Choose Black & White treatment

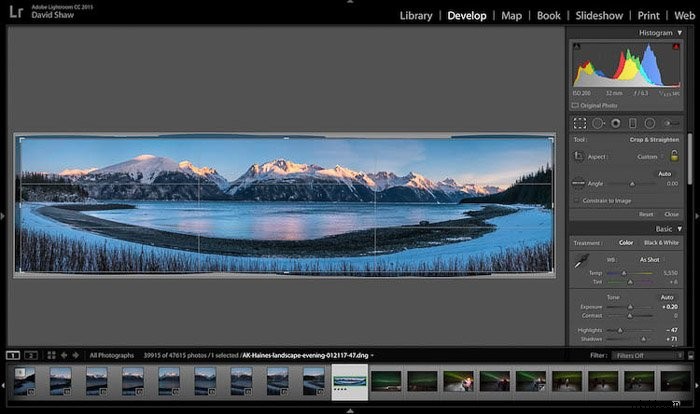pos(661,243)
